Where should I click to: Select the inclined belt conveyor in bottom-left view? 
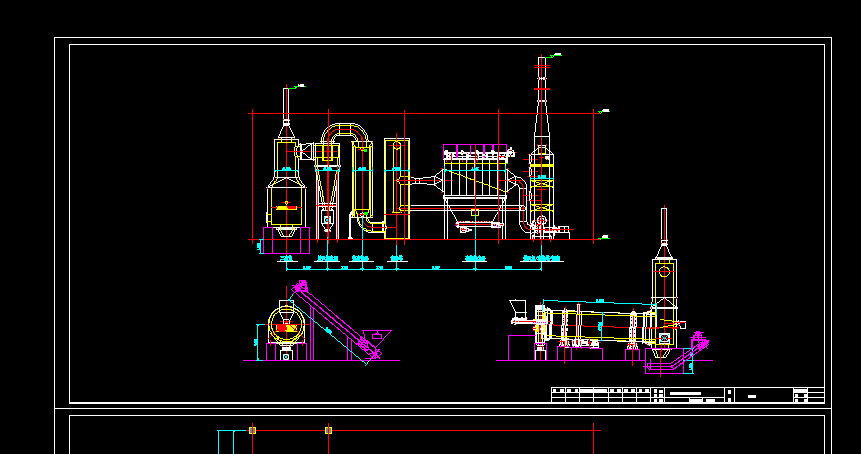(335, 322)
